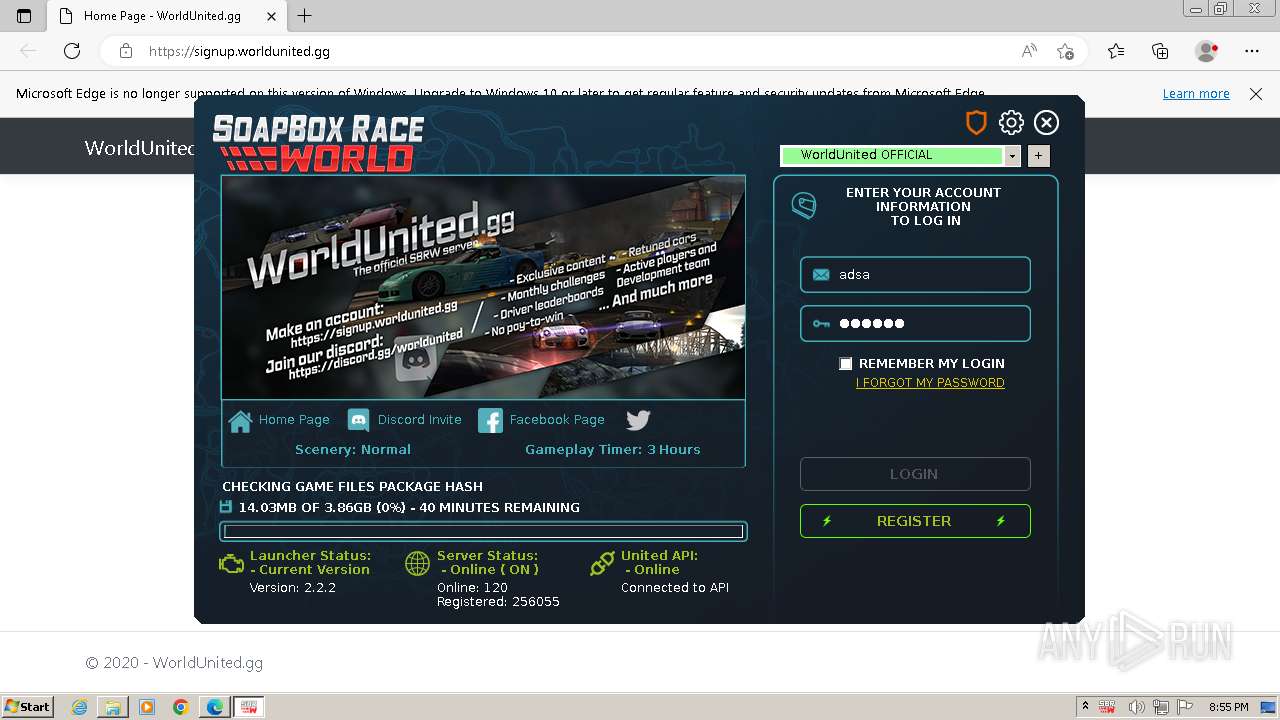Open Edge Settings and more menu
Screen dimensions: 1280x720
(1252, 51)
